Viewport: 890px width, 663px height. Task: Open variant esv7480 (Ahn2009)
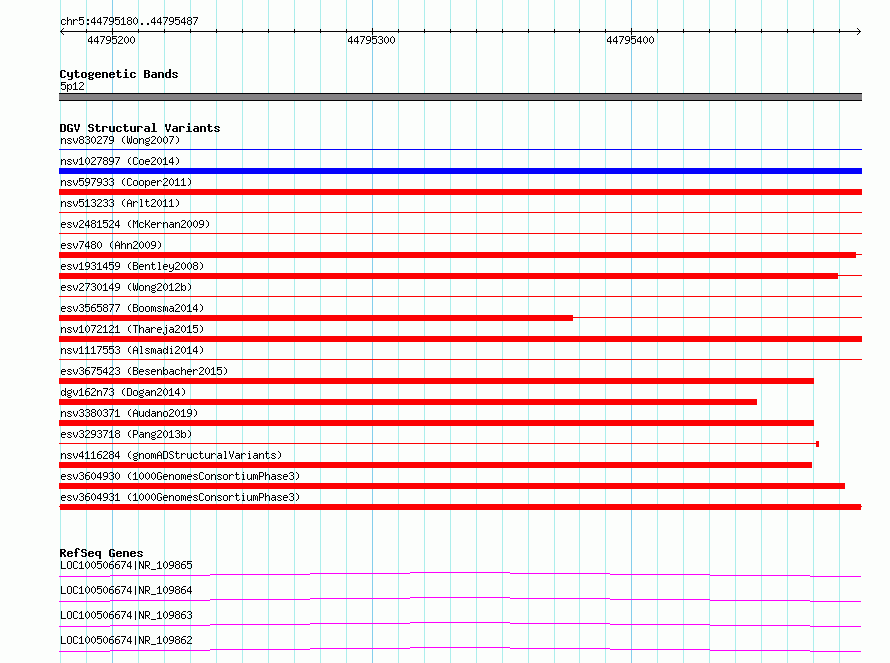[111, 245]
